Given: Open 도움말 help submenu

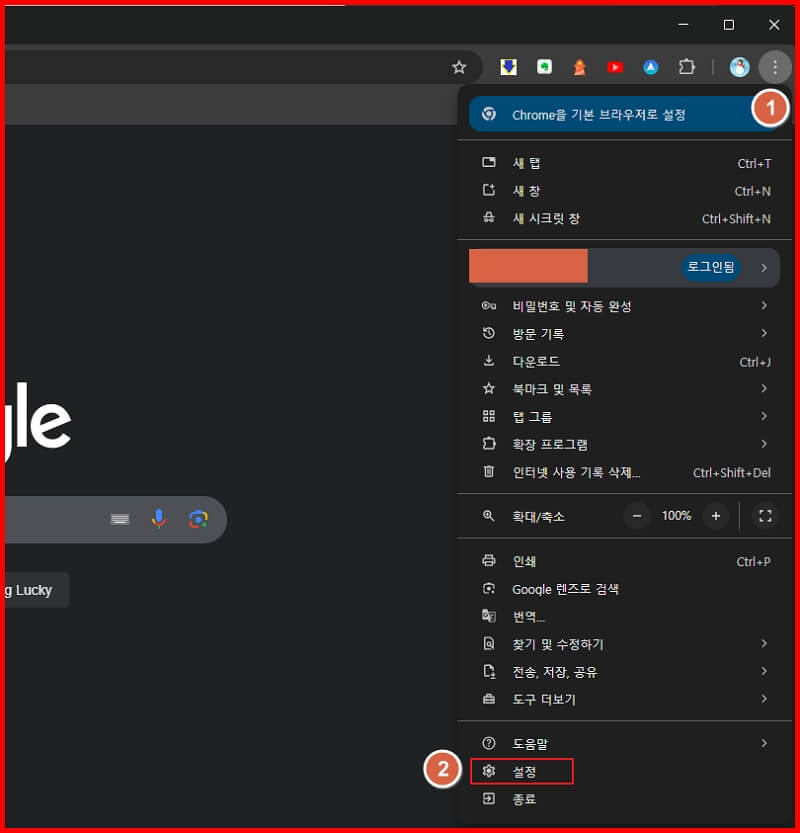Looking at the screenshot, I should click(x=626, y=744).
